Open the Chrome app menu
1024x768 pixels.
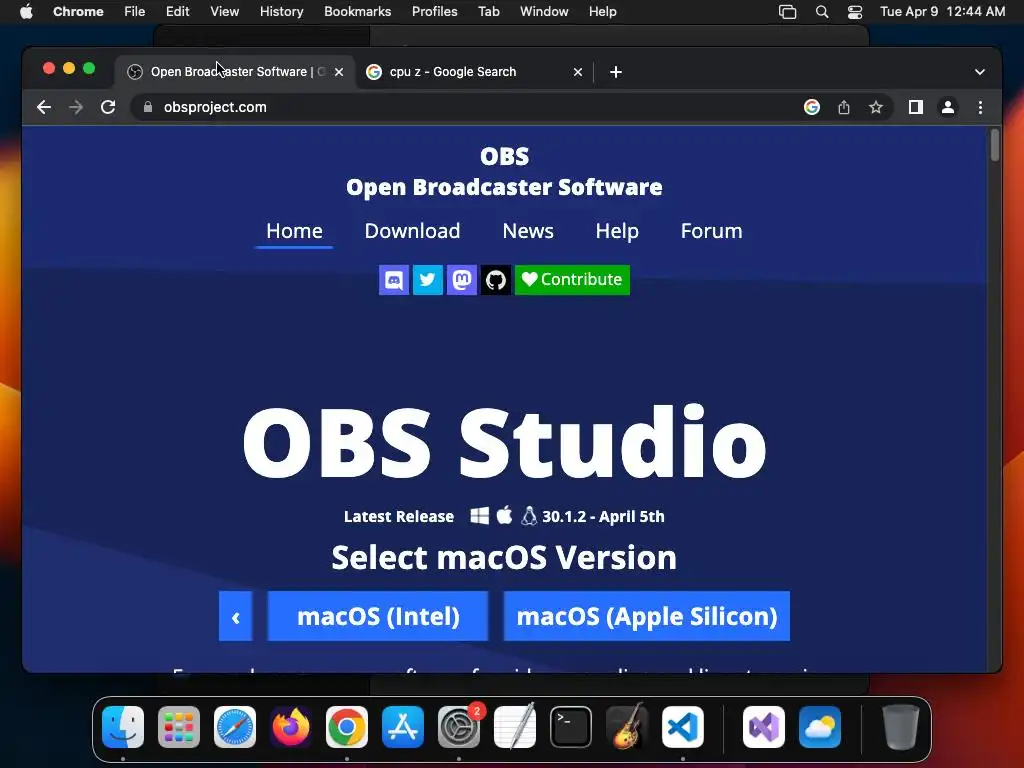(x=78, y=12)
